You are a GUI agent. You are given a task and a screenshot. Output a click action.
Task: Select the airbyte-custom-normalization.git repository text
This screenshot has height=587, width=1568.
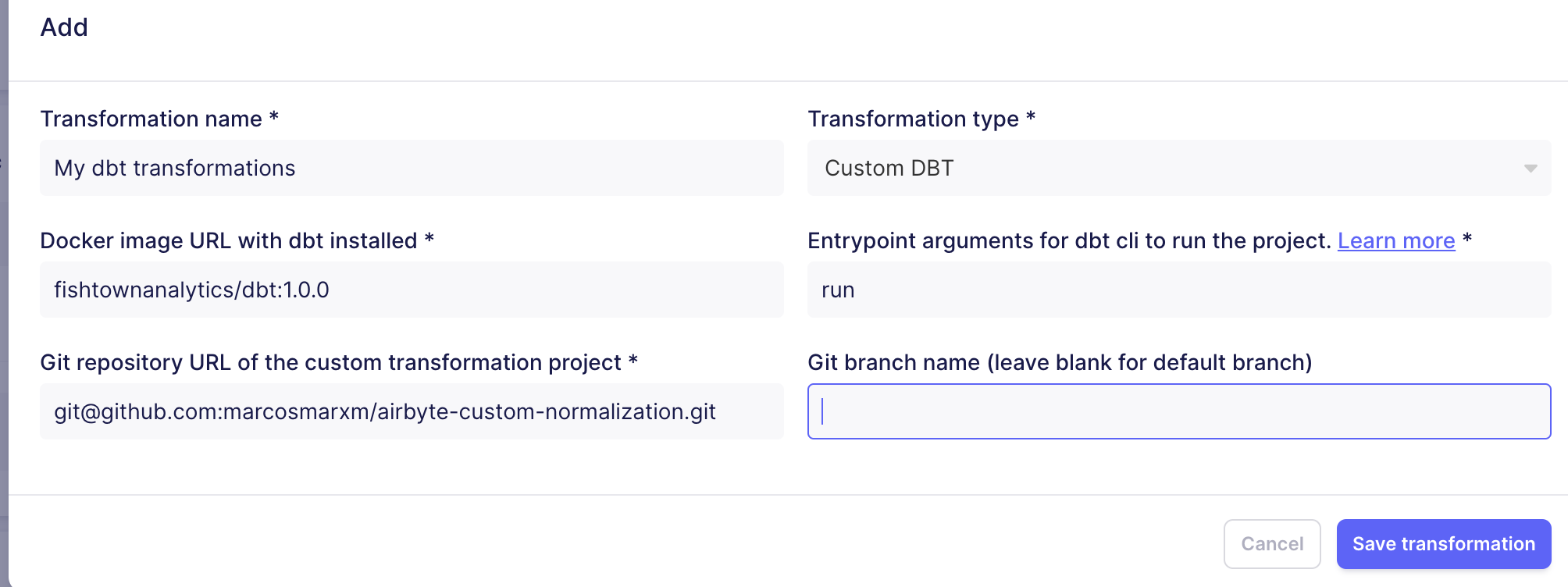(x=386, y=411)
